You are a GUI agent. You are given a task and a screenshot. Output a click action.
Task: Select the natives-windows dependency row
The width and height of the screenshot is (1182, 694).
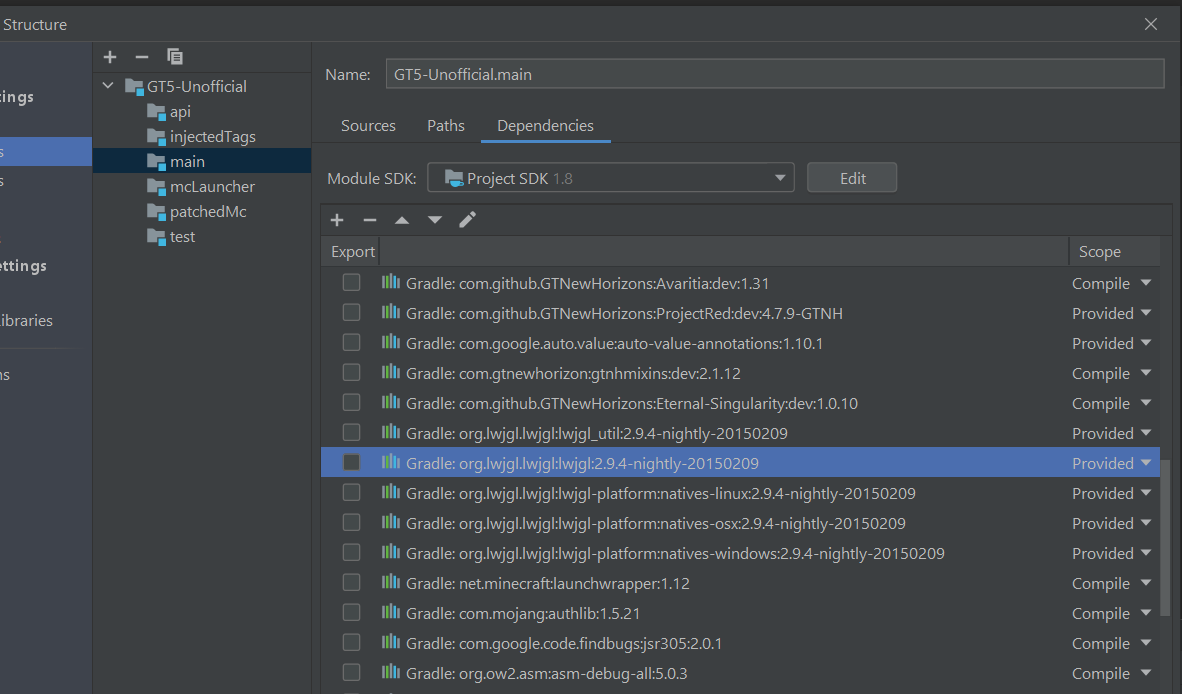pyautogui.click(x=740, y=553)
